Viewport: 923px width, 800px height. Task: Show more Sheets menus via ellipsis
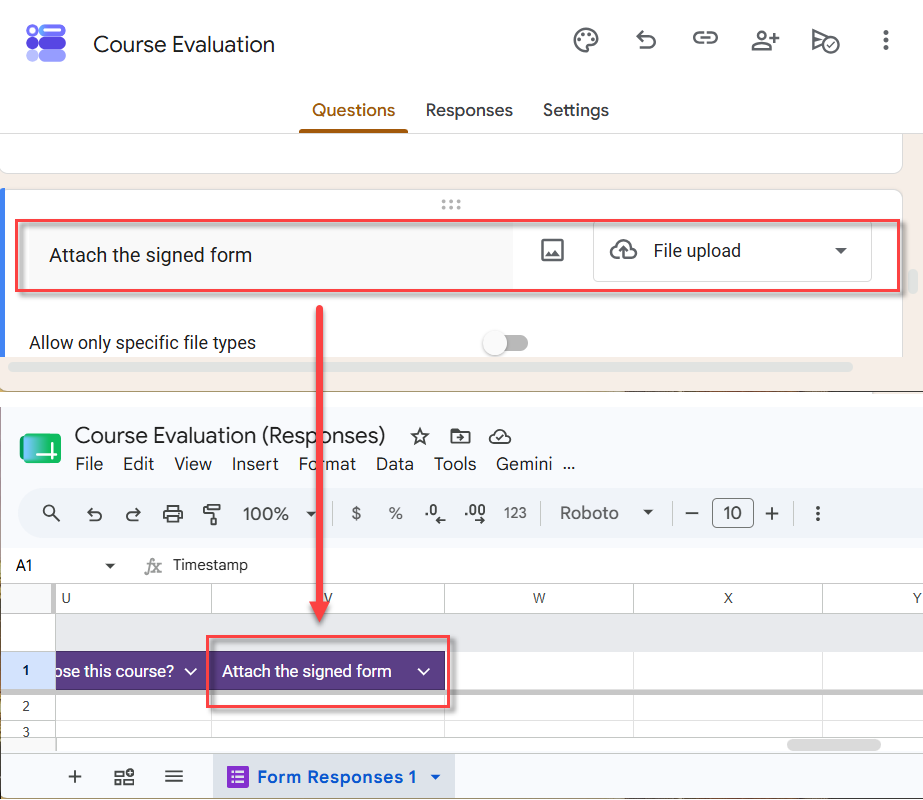click(569, 465)
